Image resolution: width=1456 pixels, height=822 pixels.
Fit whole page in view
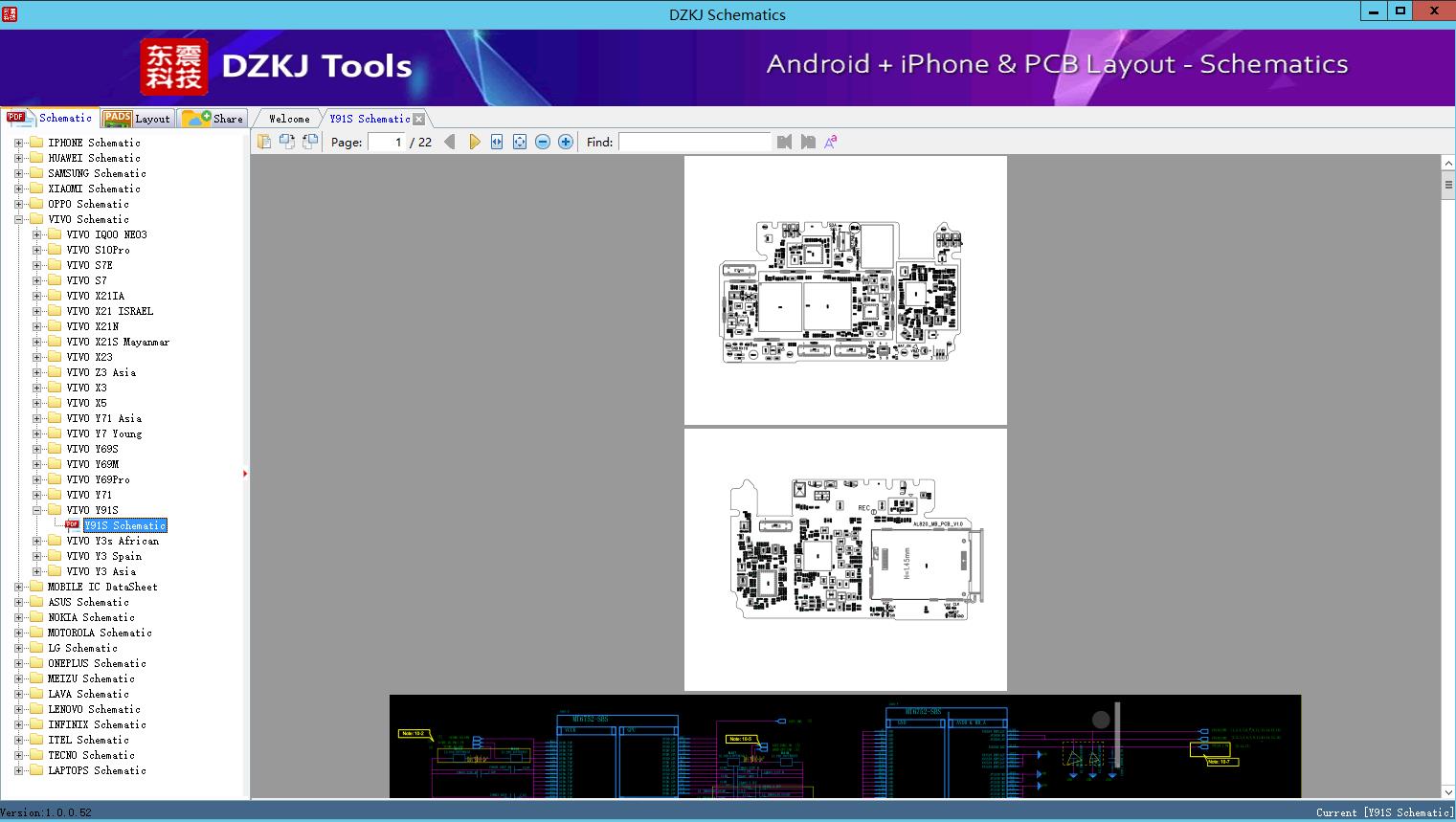pyautogui.click(x=520, y=142)
